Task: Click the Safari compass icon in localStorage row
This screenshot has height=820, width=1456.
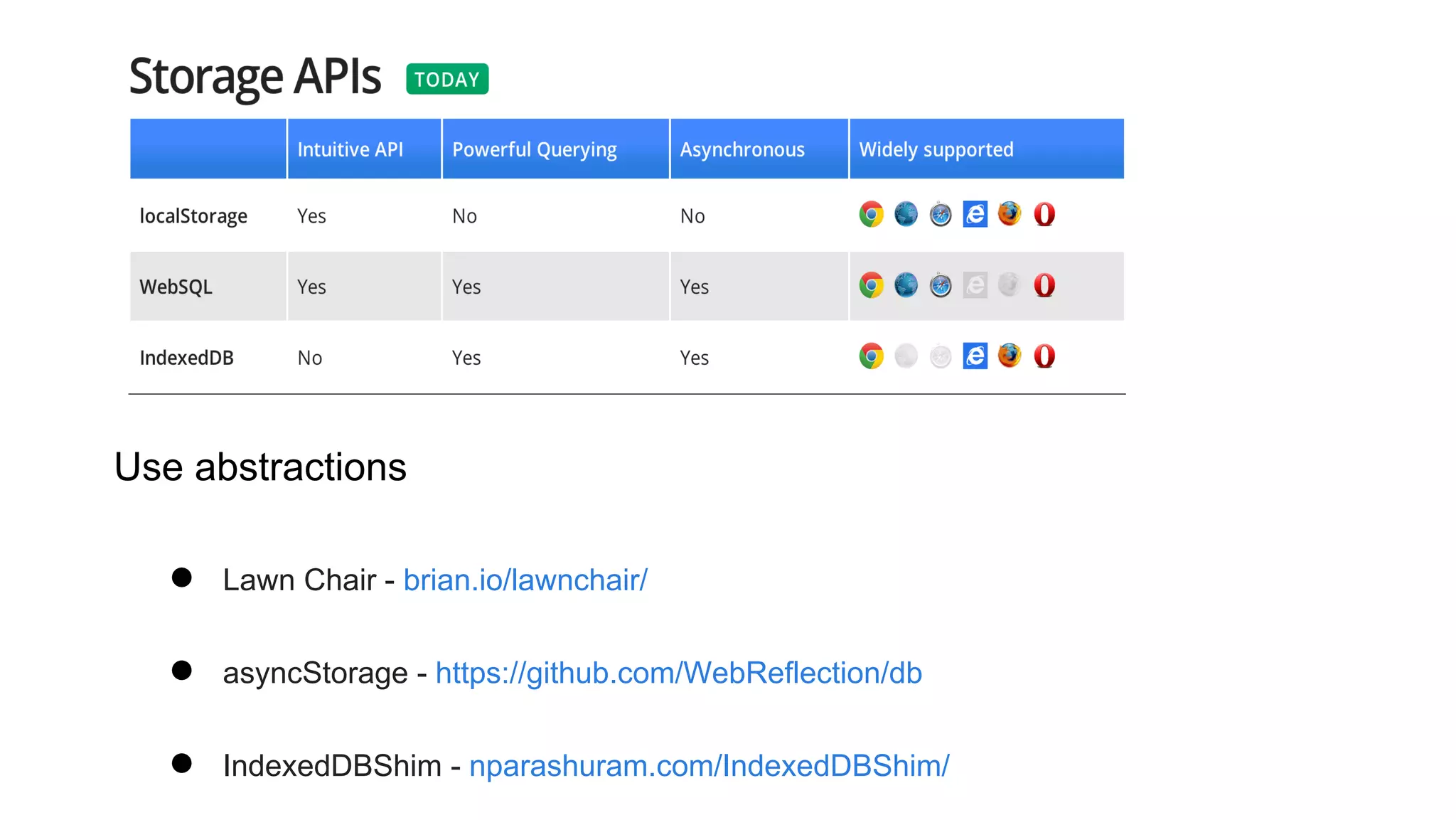Action: pos(941,214)
